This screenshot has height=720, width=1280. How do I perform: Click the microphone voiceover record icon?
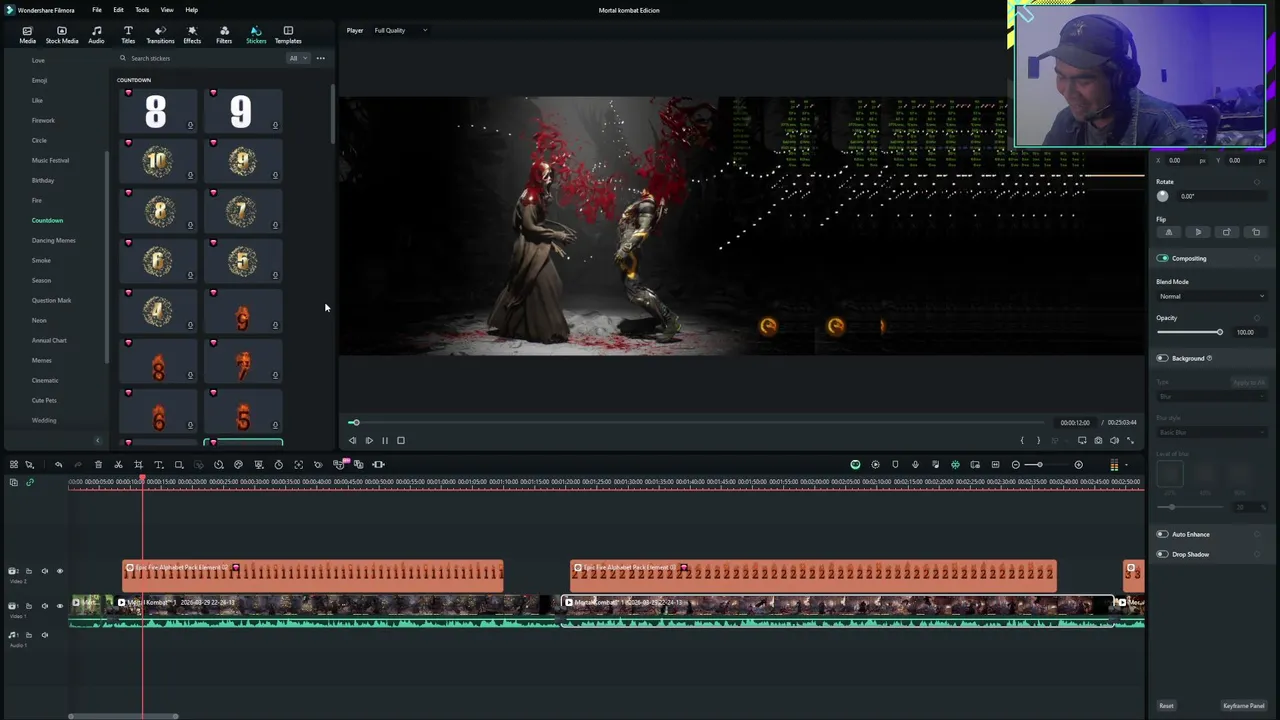point(915,465)
